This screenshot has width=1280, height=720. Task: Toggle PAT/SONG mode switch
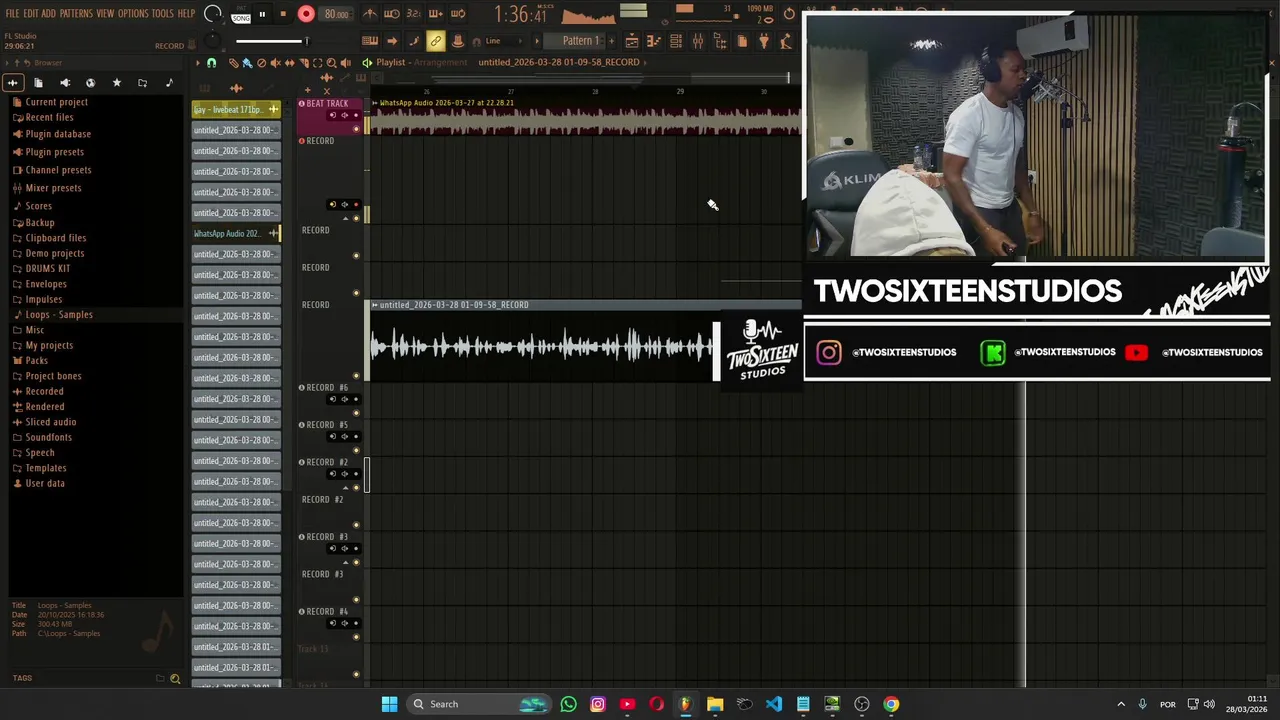point(241,14)
